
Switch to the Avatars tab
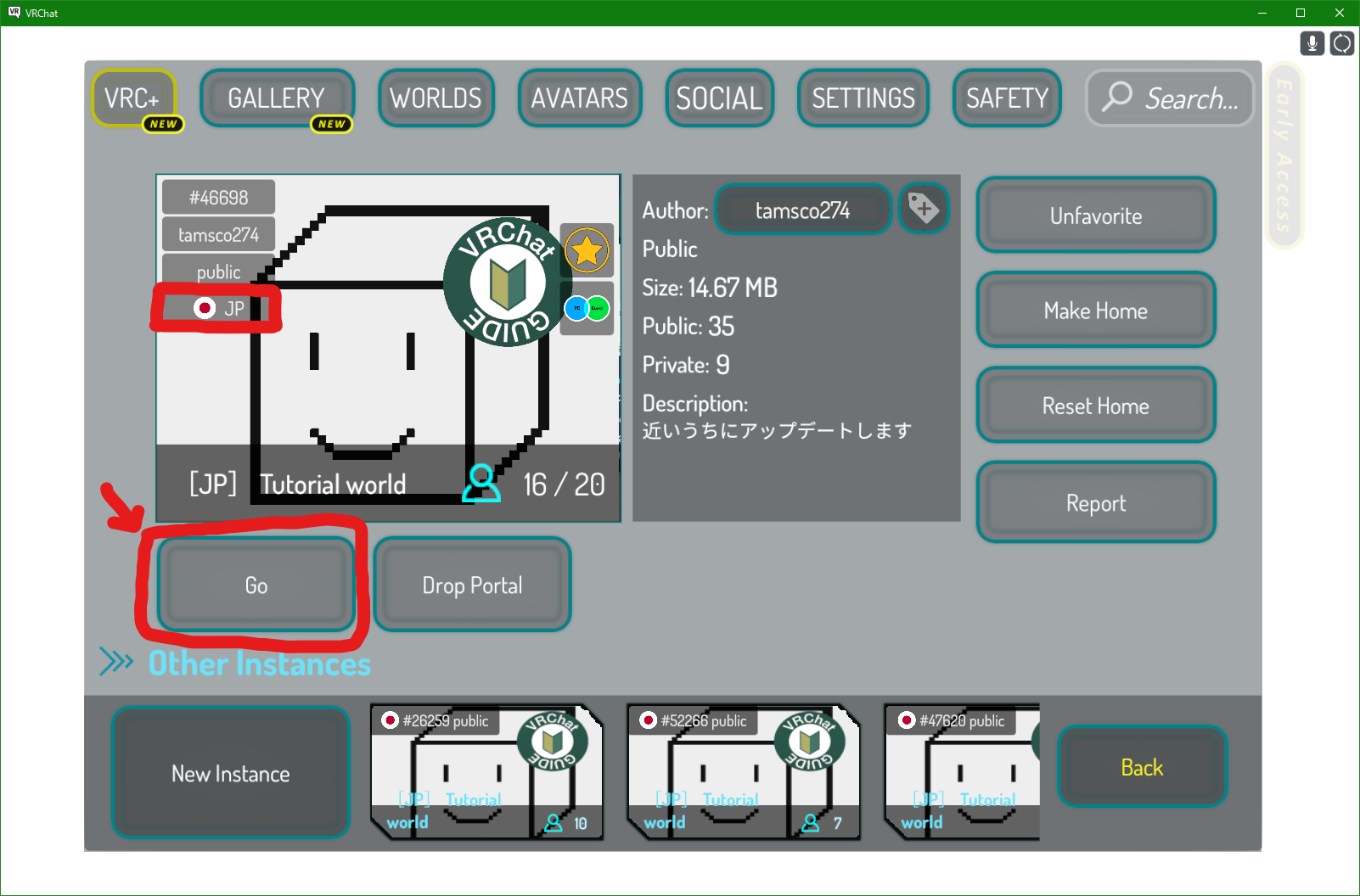tap(580, 98)
